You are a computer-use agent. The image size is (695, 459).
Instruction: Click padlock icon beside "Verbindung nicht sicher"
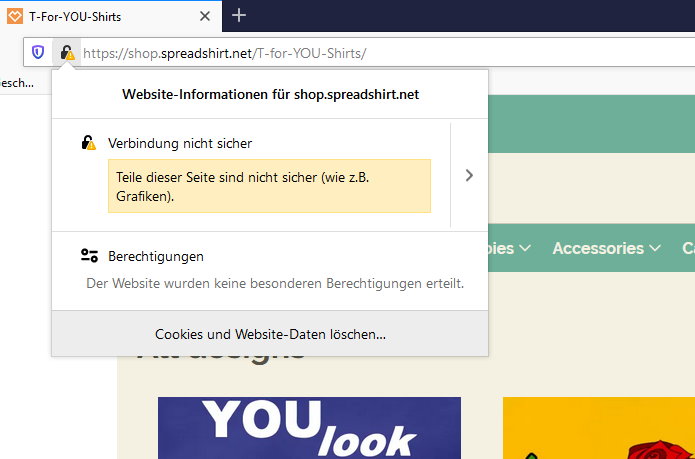89,143
